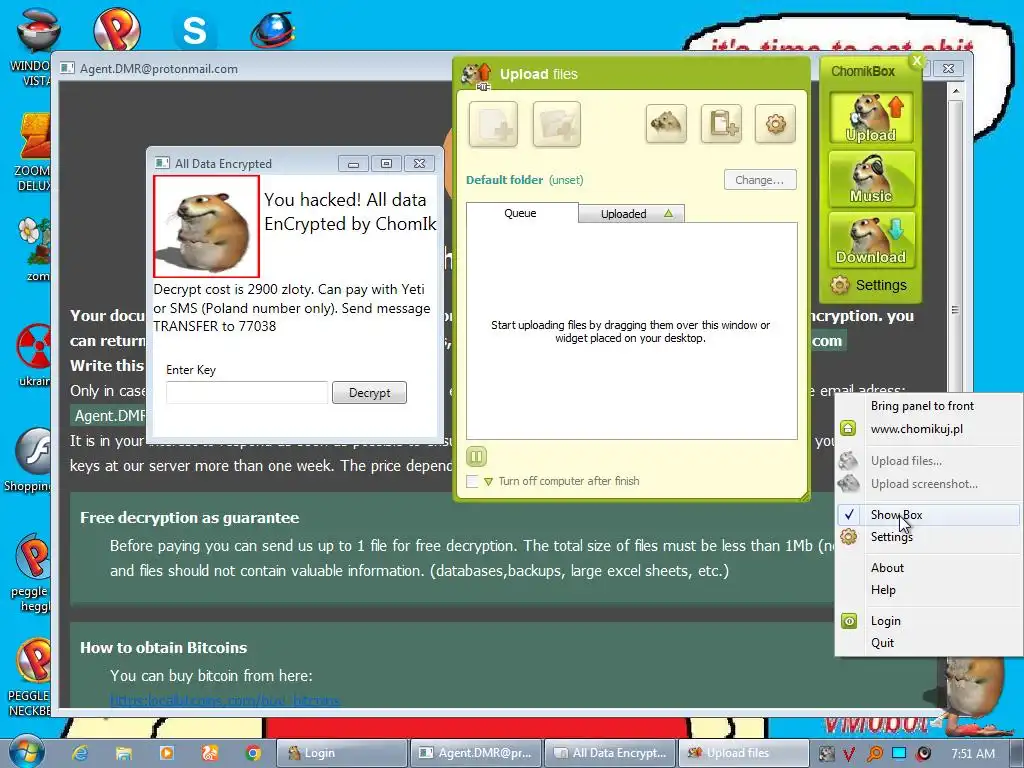
Task: Click the add file icon in Upload files
Action: (493, 124)
